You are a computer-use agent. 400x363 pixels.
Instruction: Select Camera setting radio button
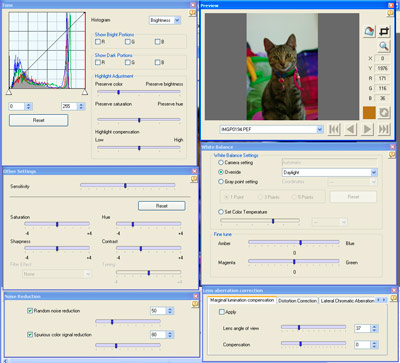pyautogui.click(x=221, y=163)
